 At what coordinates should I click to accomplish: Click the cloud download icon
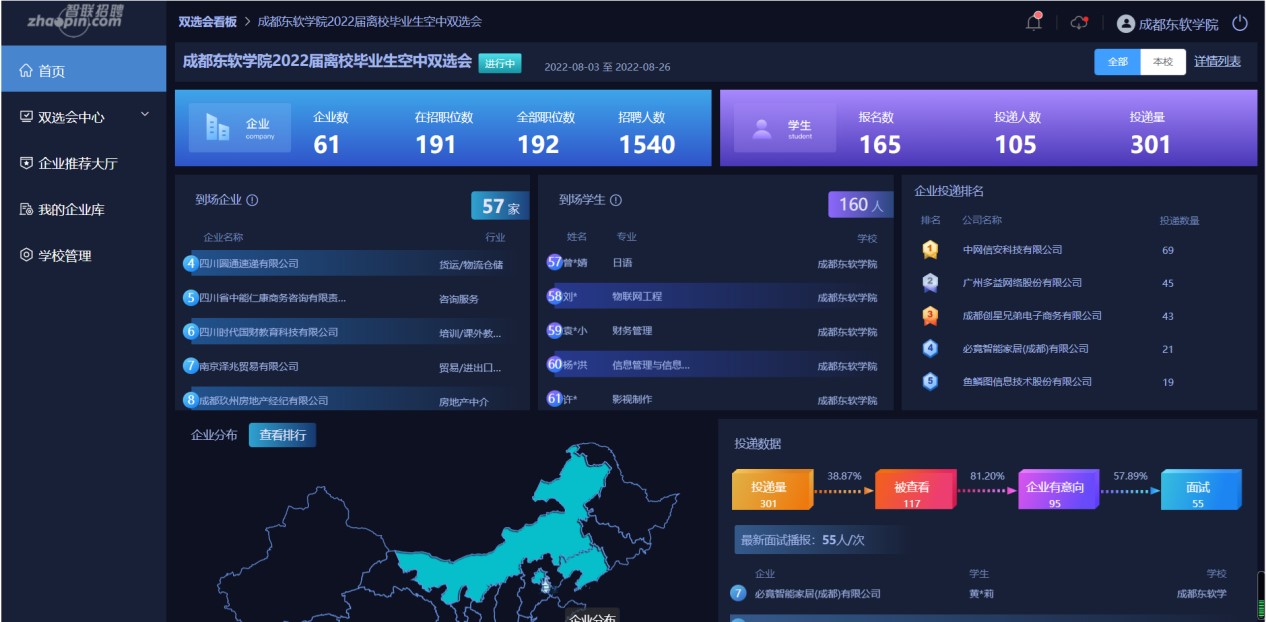(x=1078, y=23)
